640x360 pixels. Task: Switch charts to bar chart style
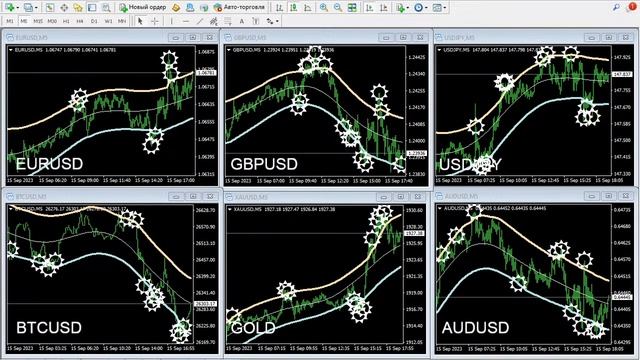tap(280, 7)
